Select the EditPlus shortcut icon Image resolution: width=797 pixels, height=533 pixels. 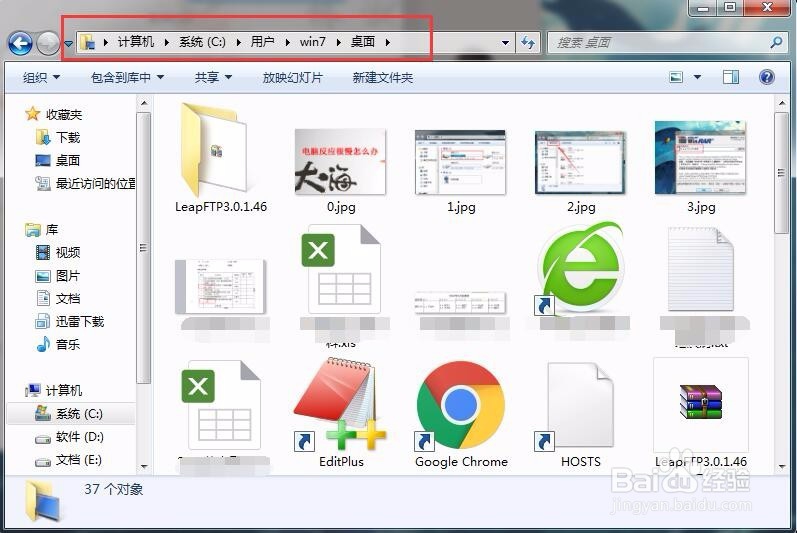(x=340, y=404)
